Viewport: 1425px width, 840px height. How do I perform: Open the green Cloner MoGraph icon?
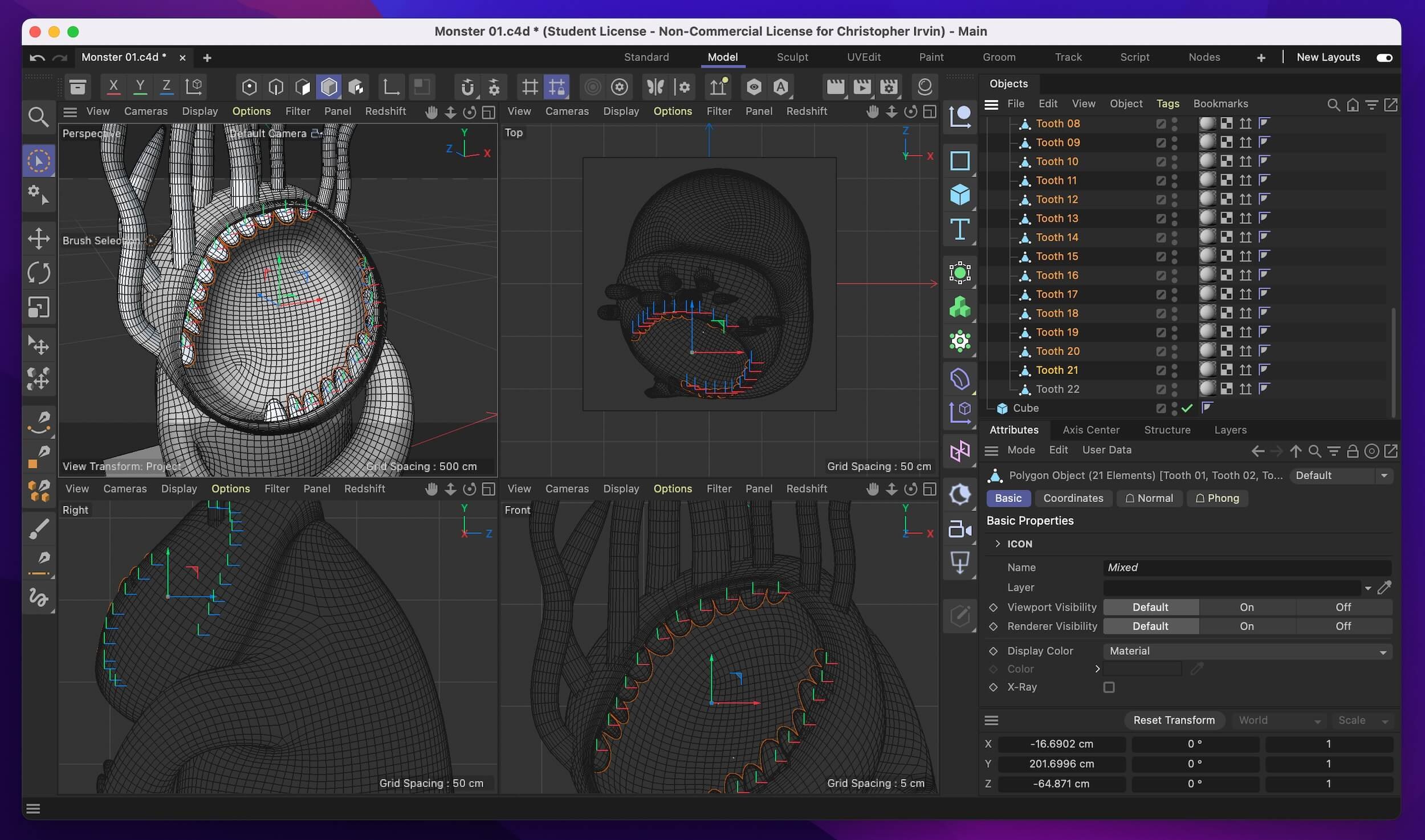point(960,307)
